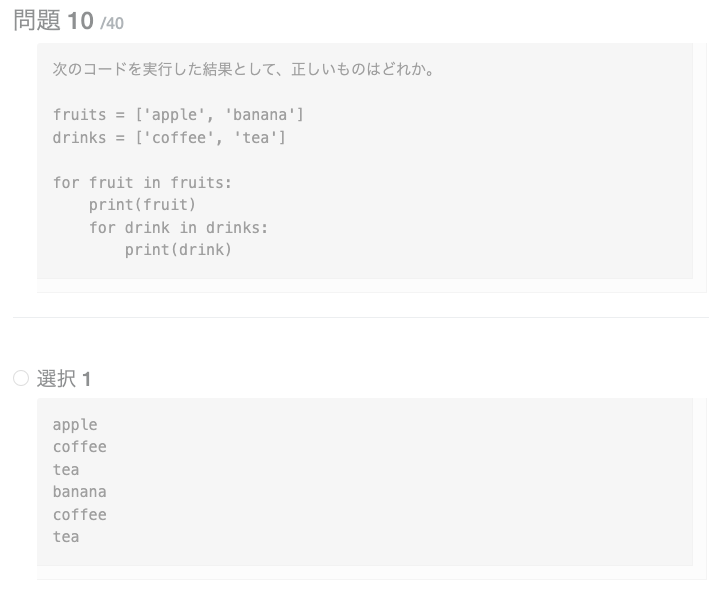Click the fruits list assignment line
The width and height of the screenshot is (724, 598).
click(178, 115)
